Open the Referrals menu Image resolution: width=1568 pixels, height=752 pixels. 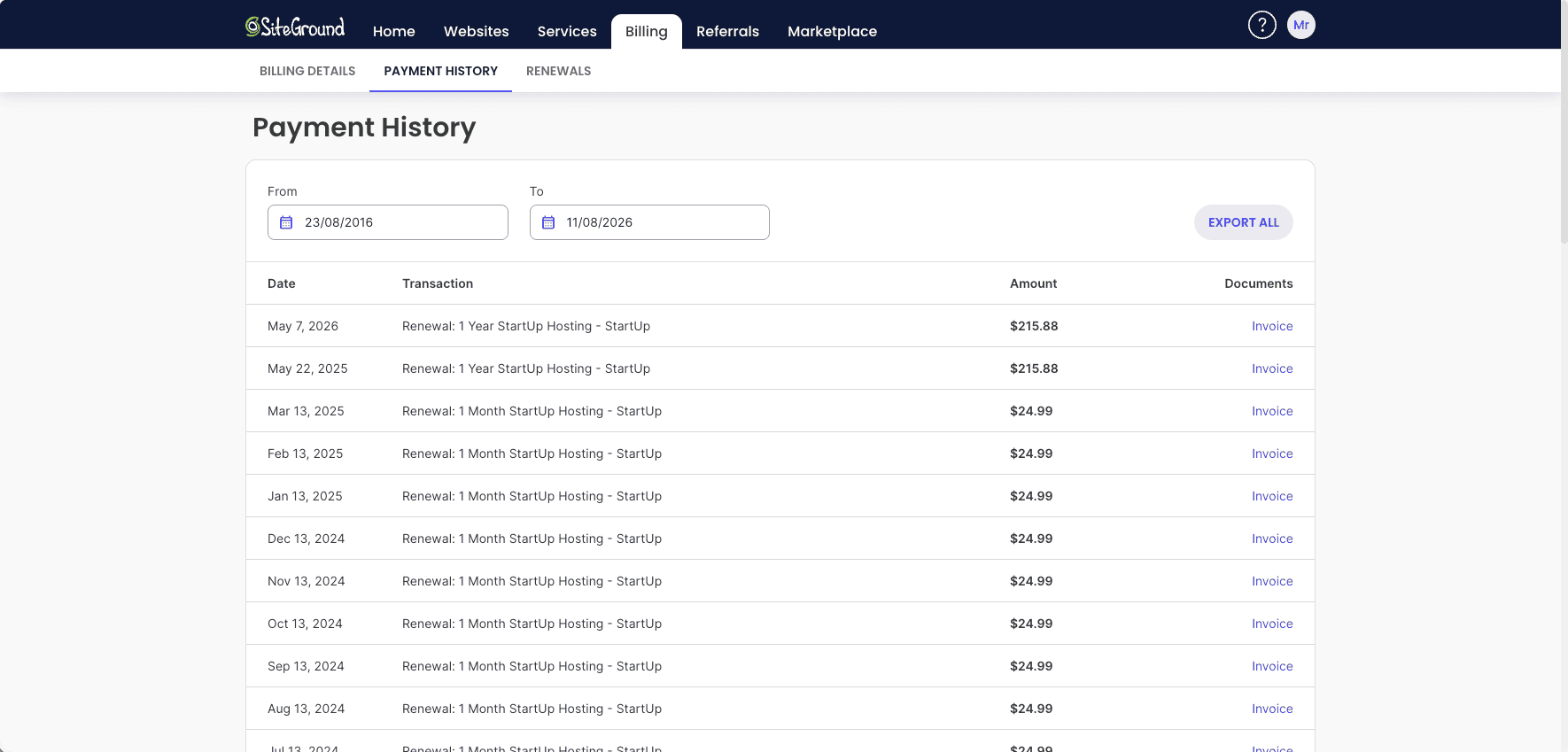tap(727, 31)
